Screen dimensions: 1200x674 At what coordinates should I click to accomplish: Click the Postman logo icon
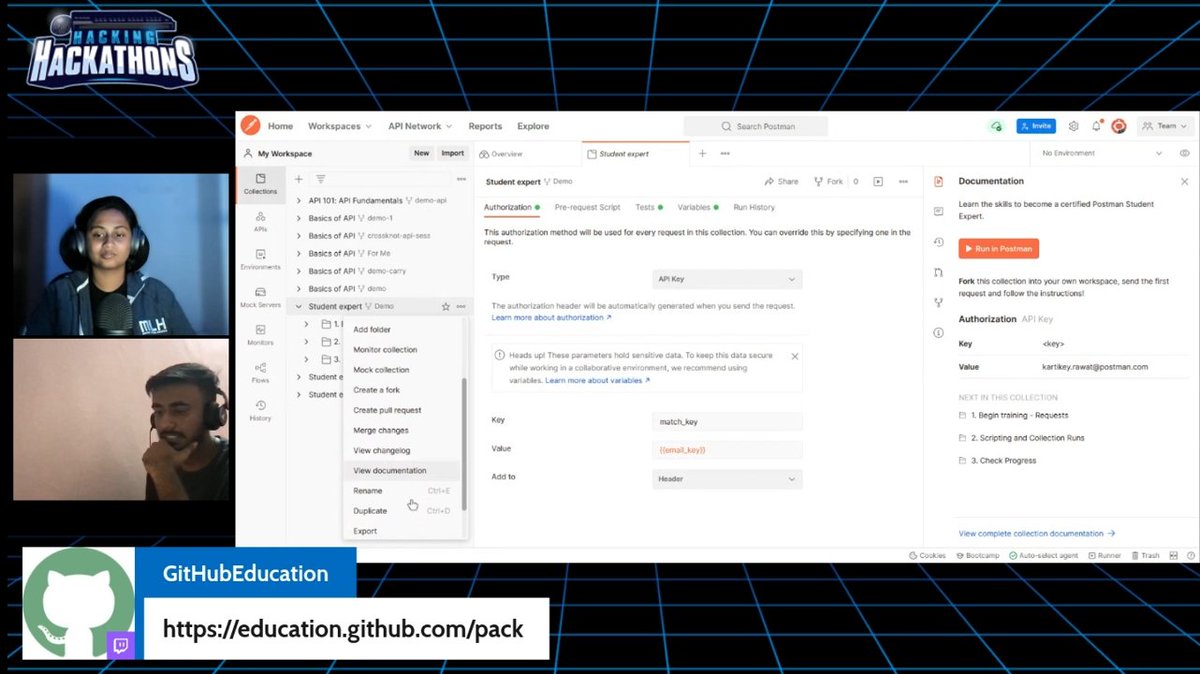pyautogui.click(x=250, y=126)
